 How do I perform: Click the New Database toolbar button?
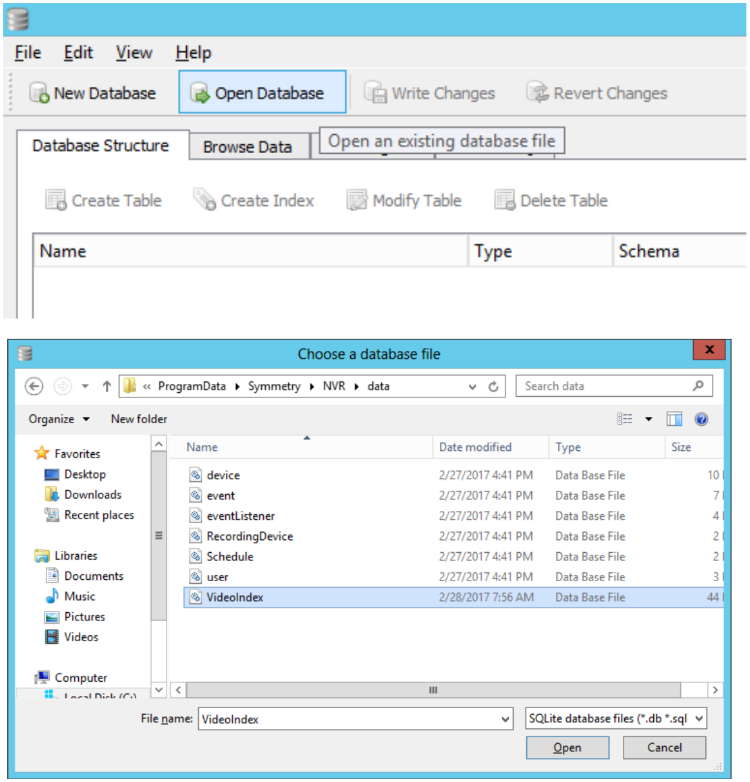tap(93, 93)
